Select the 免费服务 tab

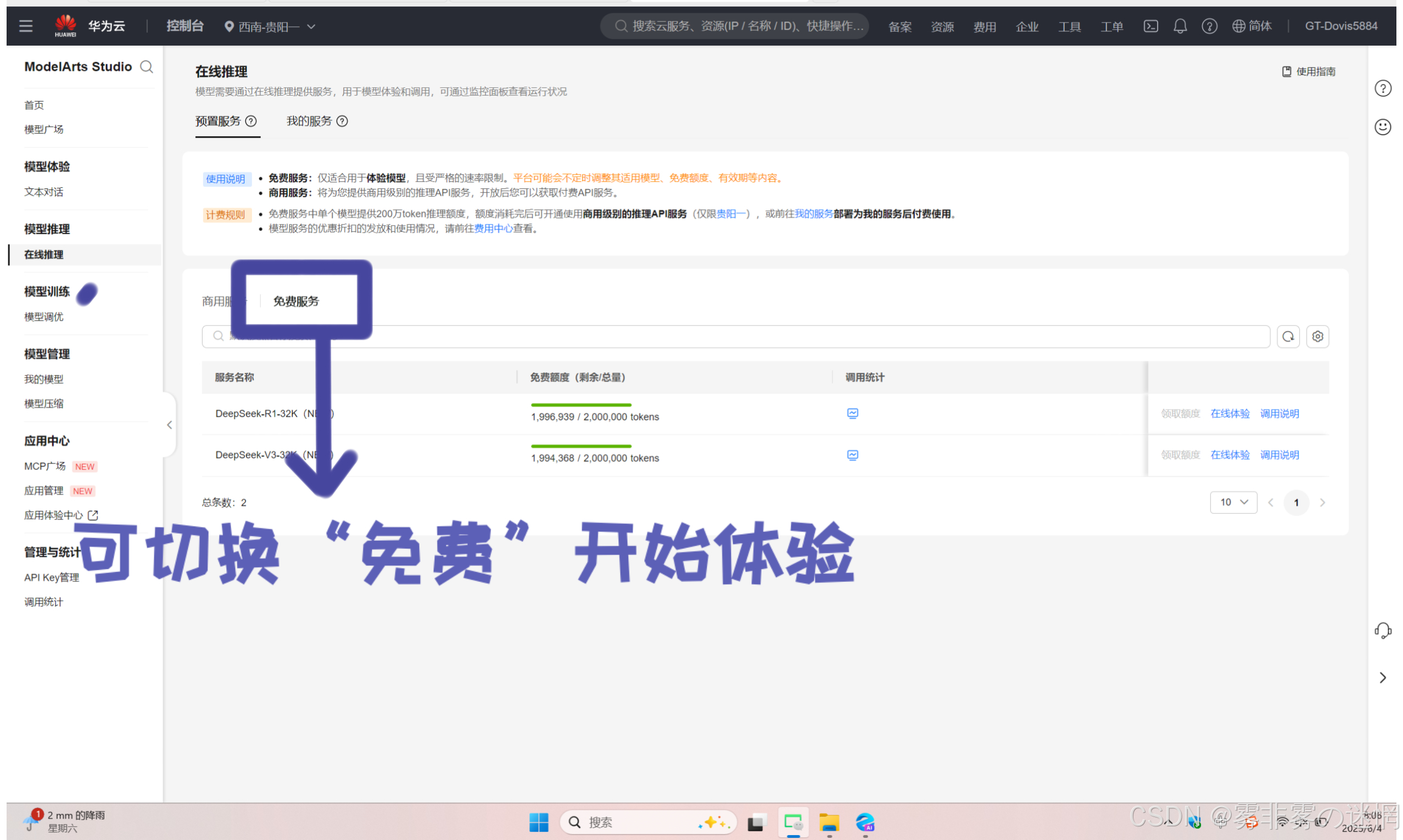(296, 301)
